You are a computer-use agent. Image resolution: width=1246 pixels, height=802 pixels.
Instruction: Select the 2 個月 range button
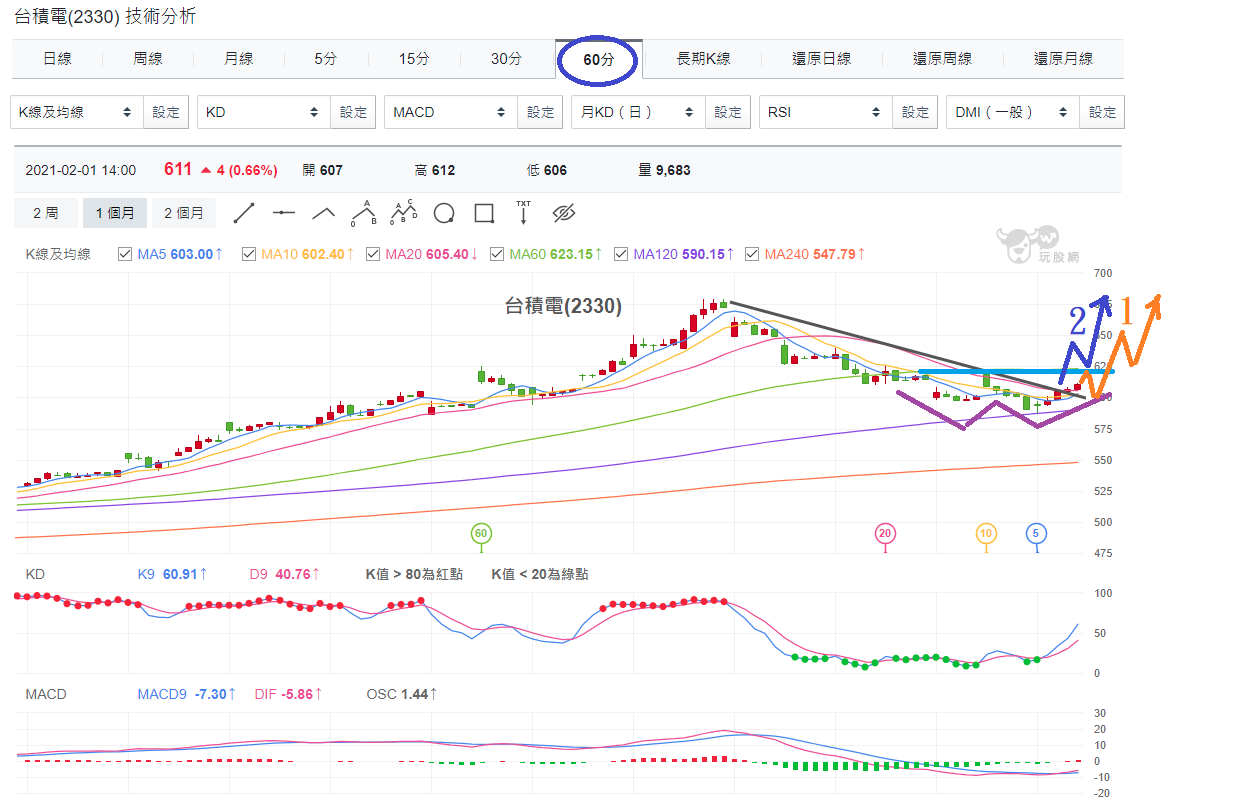coord(184,213)
